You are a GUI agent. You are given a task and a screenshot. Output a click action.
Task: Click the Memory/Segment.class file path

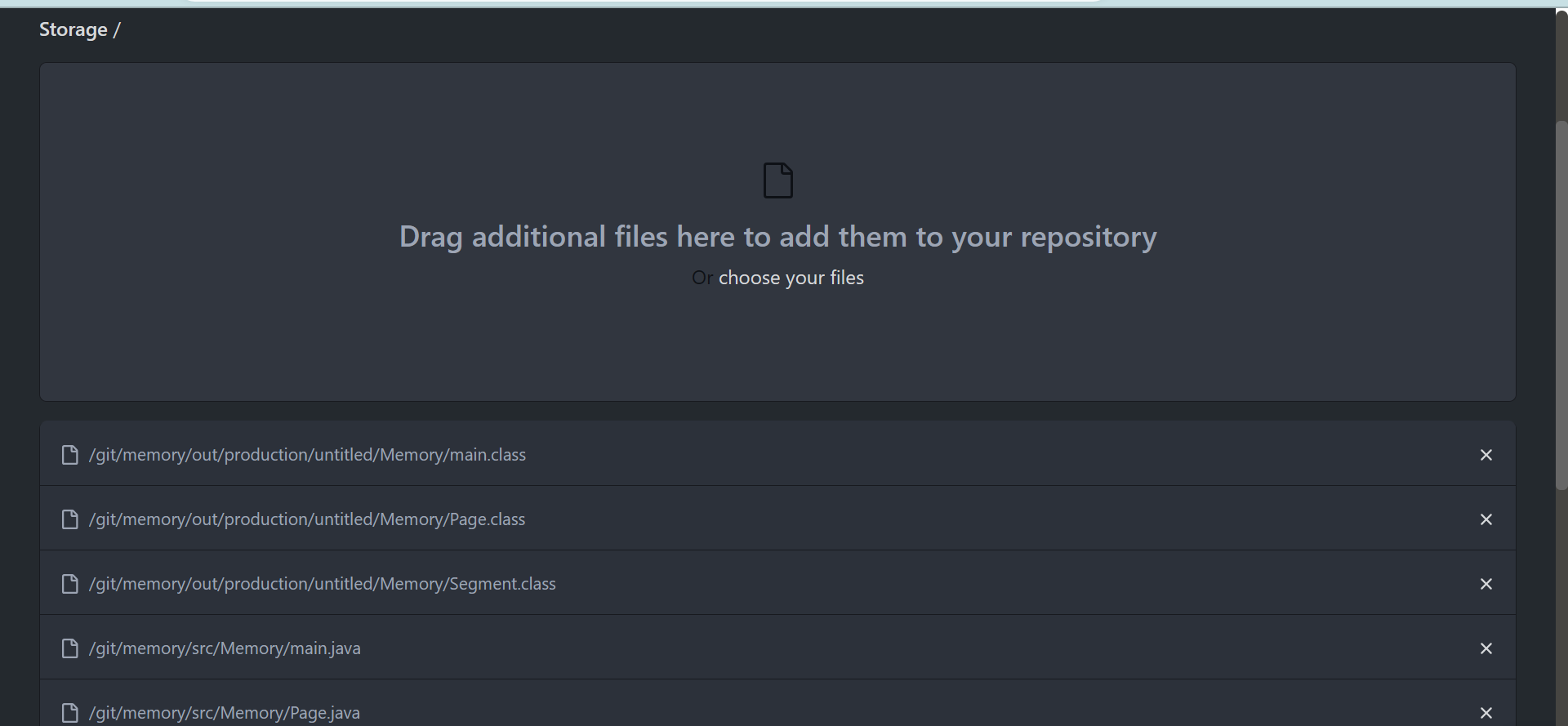(322, 584)
